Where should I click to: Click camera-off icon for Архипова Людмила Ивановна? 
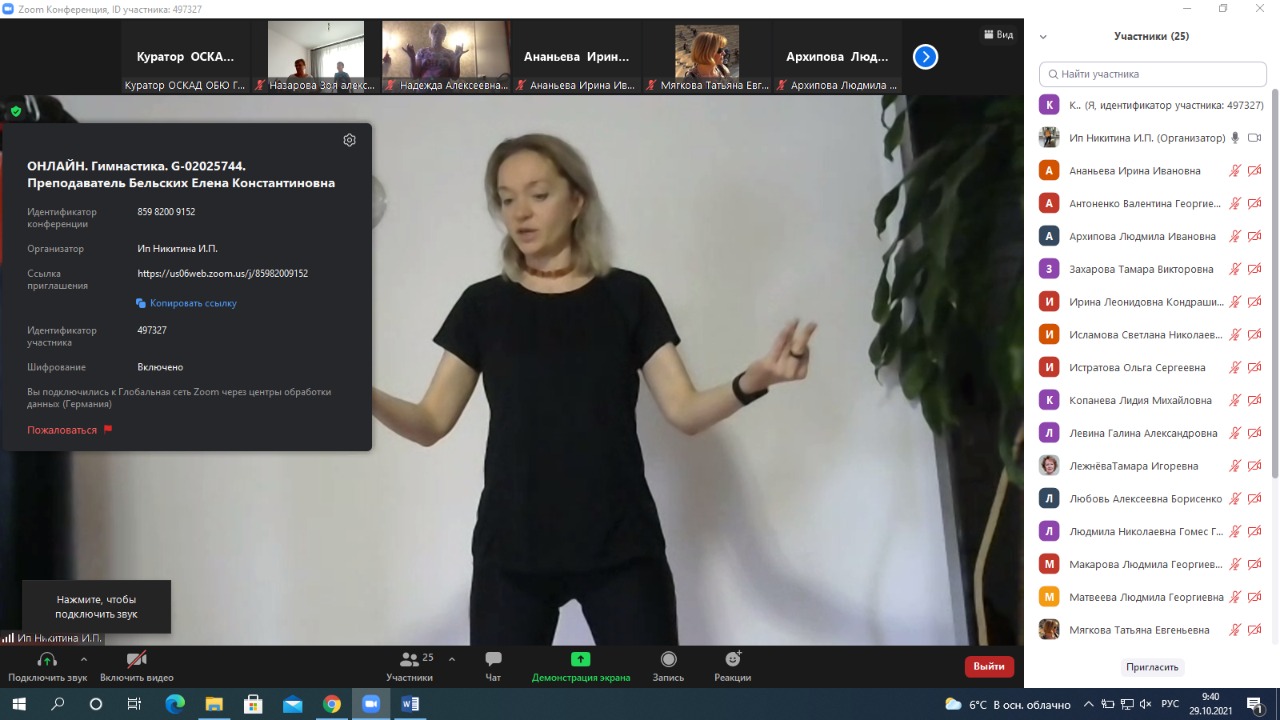[x=1254, y=236]
